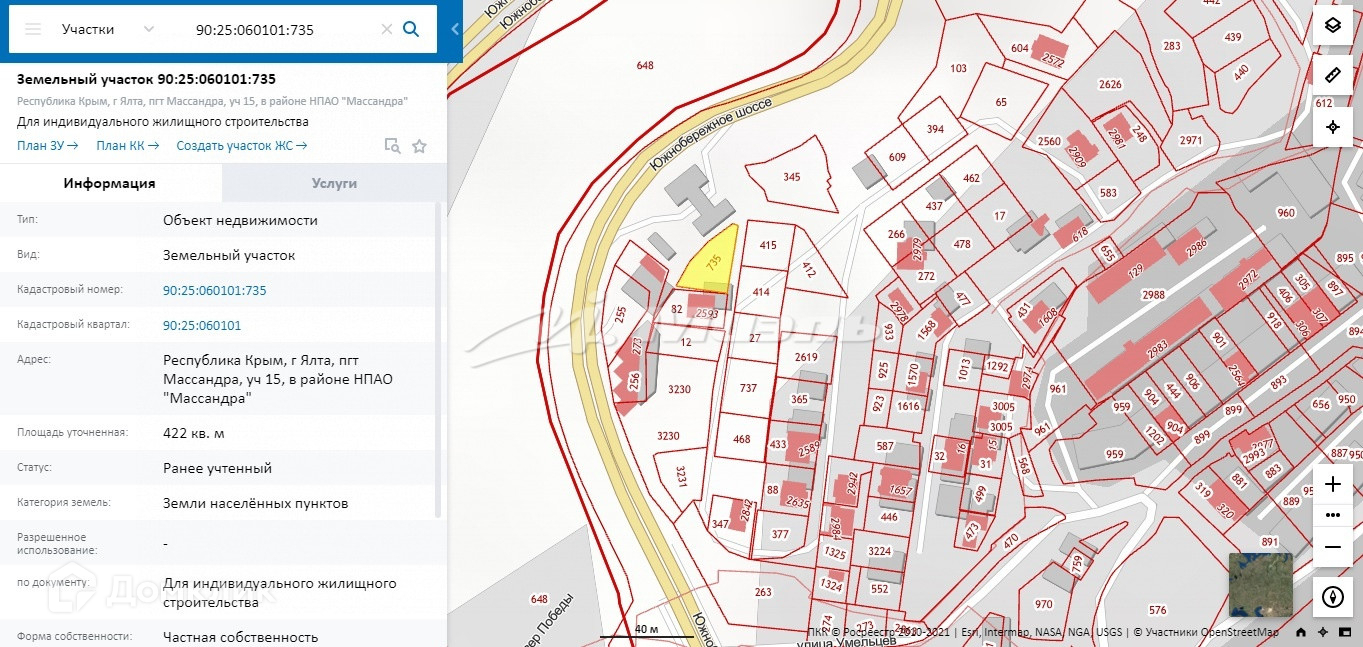Click parcel 2626 on the map
Screen dimensions: 1363x647
coord(1110,85)
